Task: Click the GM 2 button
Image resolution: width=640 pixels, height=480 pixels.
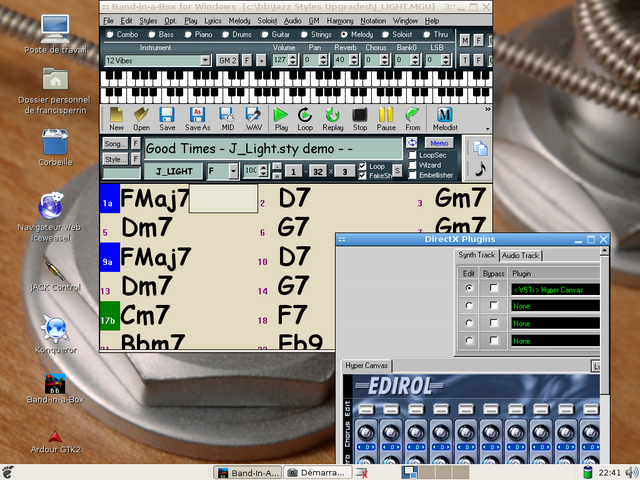Action: [227, 61]
